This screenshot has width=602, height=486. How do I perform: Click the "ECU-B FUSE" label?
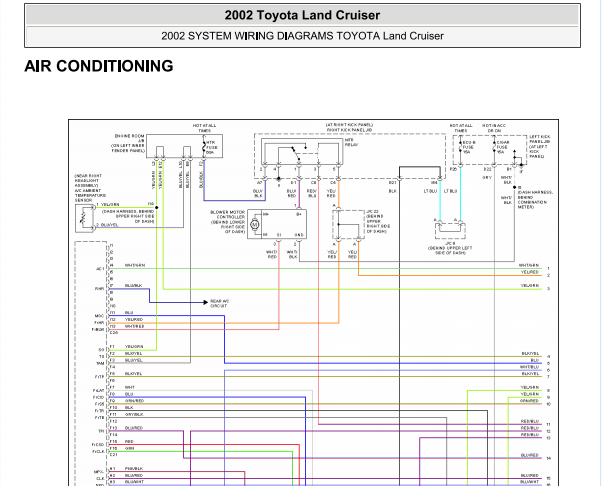pyautogui.click(x=469, y=145)
